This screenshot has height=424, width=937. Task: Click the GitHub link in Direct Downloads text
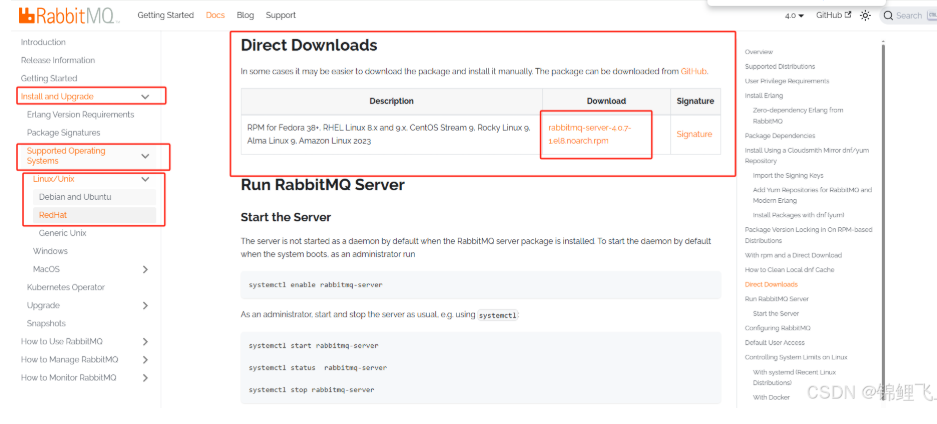coord(694,71)
